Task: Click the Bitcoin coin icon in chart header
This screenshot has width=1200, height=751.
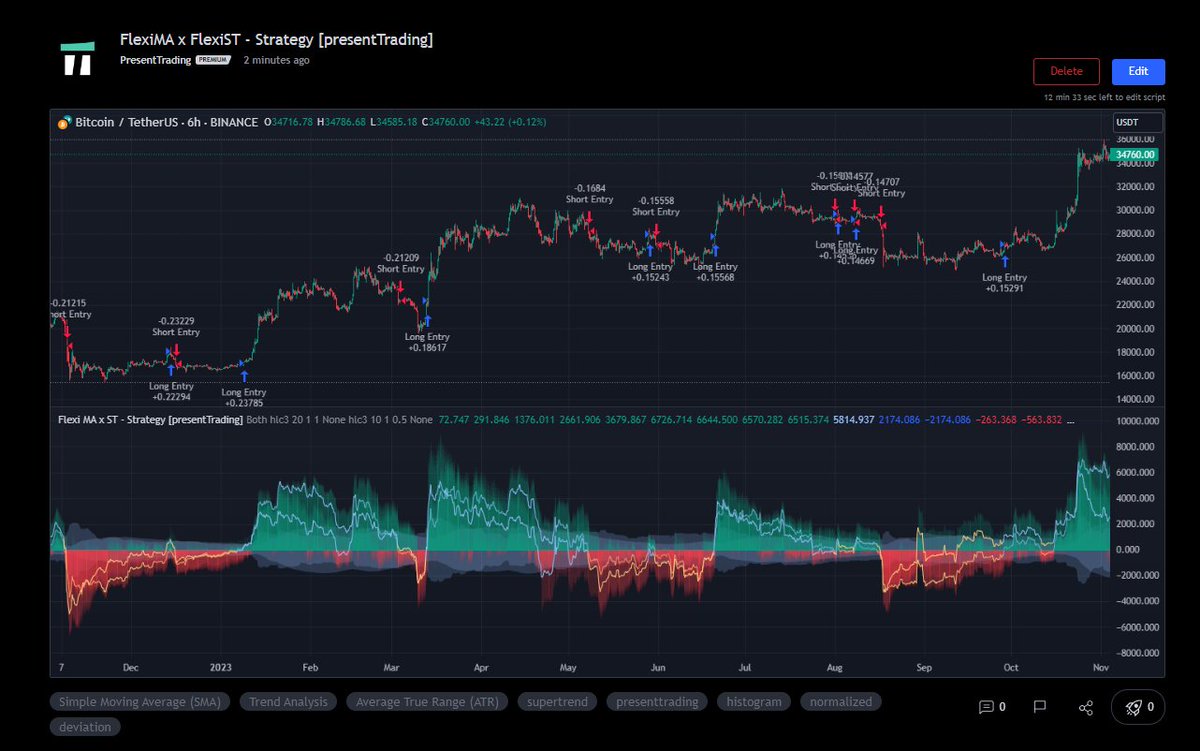Action: pos(64,122)
